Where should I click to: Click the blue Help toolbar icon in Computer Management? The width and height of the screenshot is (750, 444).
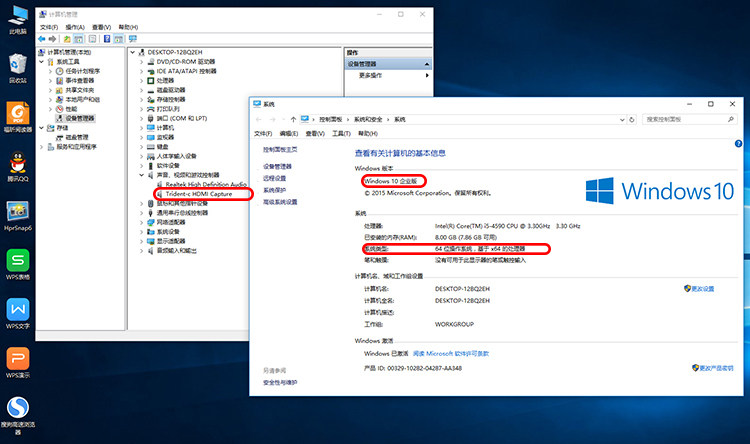tap(107, 39)
